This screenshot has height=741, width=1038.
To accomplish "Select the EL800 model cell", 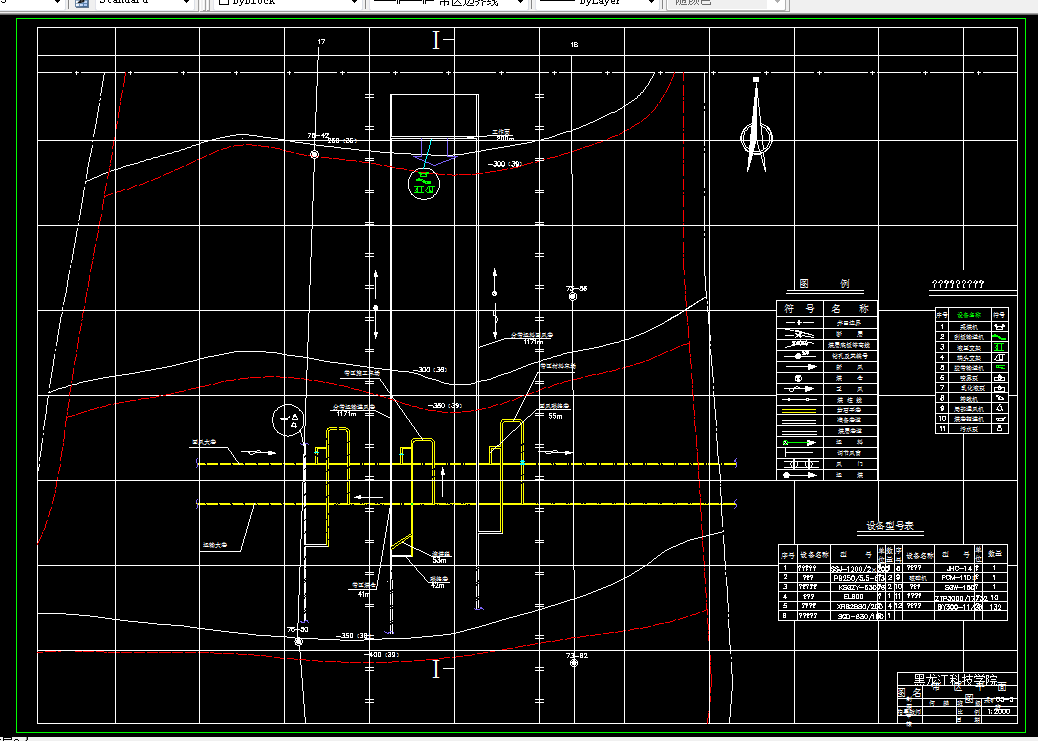I will pos(854,597).
